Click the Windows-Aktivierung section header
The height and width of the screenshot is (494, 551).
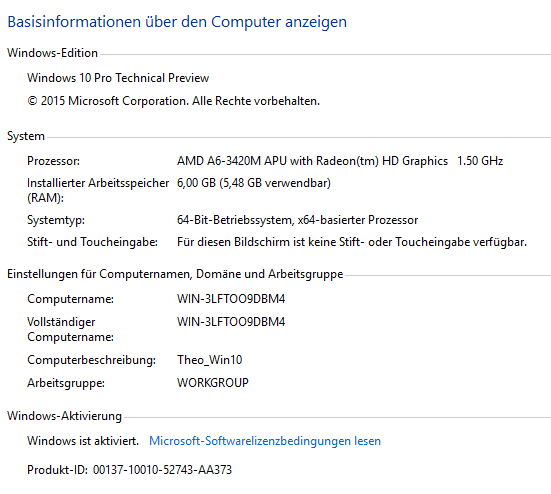click(x=64, y=416)
